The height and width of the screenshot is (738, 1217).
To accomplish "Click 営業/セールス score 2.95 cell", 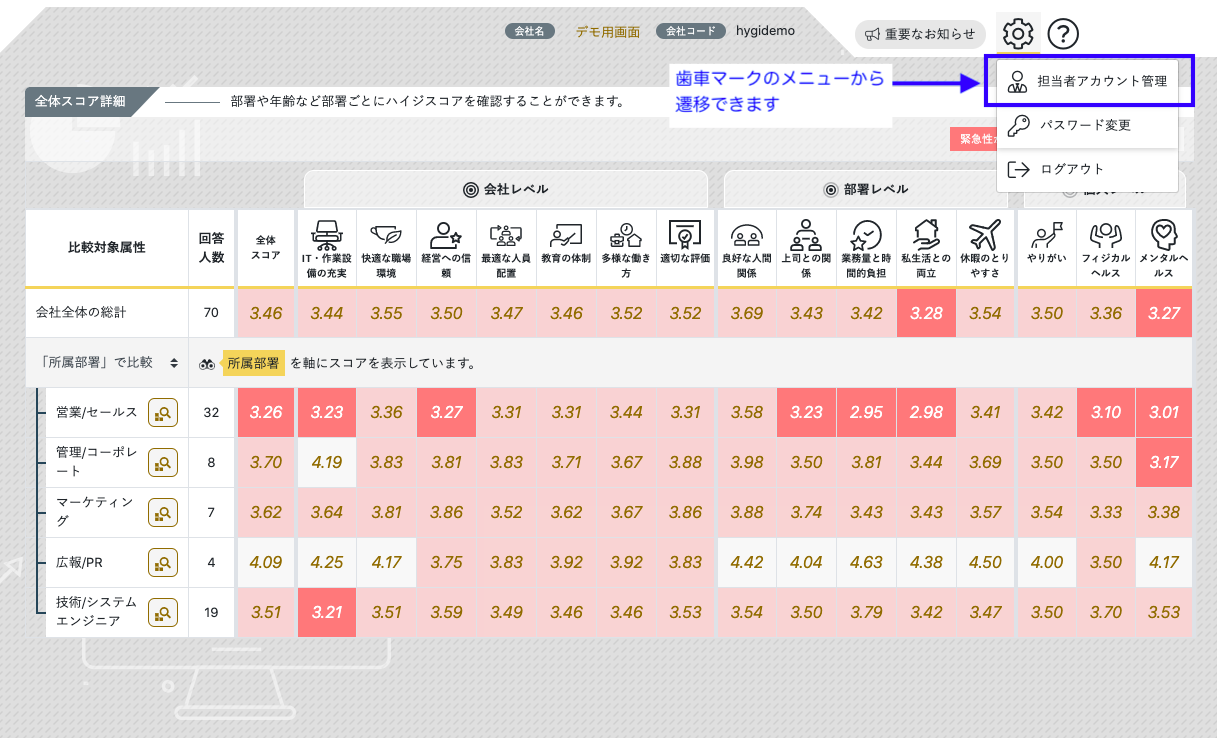I will [866, 412].
